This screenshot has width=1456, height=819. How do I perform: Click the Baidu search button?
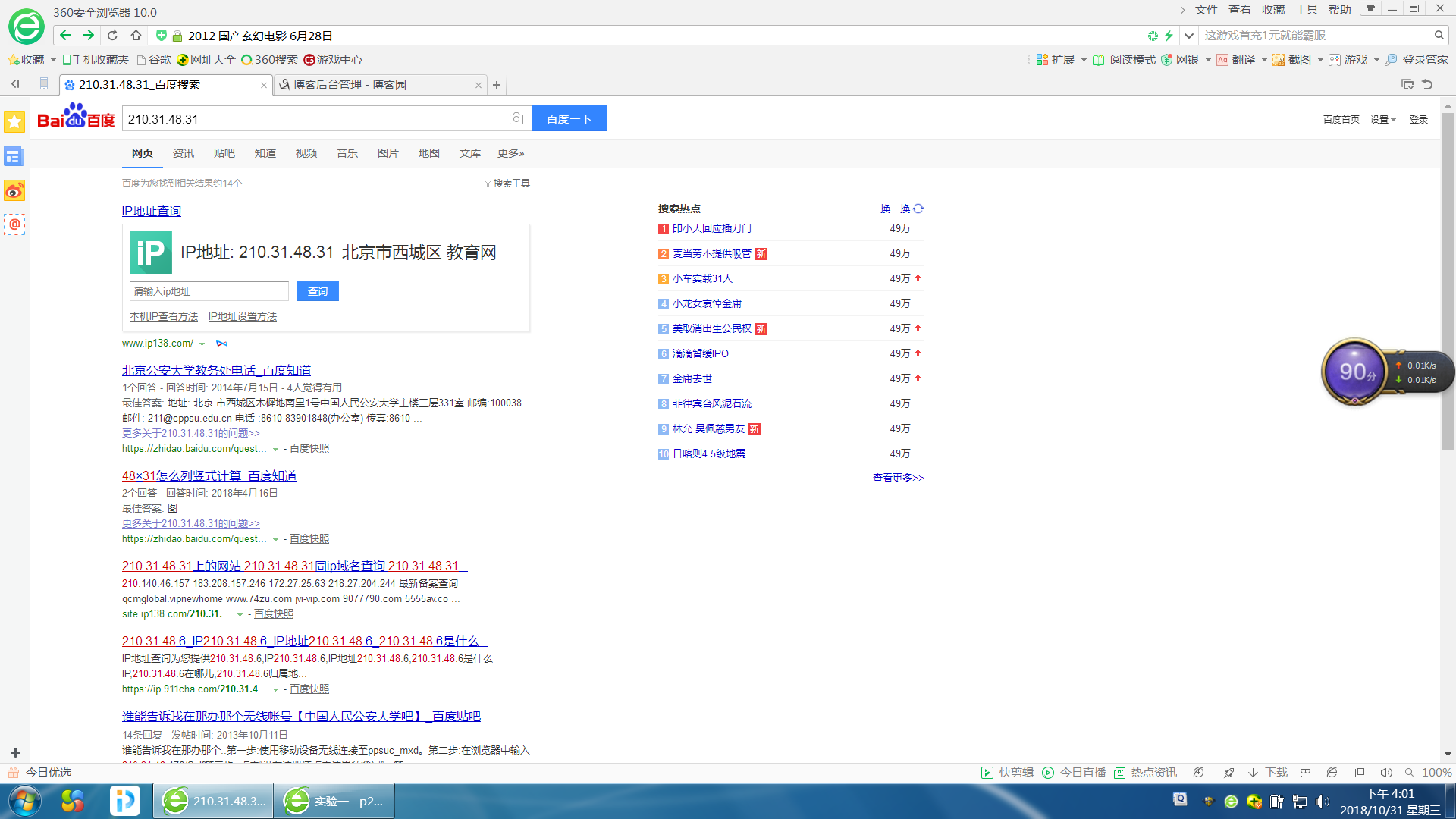pos(569,119)
